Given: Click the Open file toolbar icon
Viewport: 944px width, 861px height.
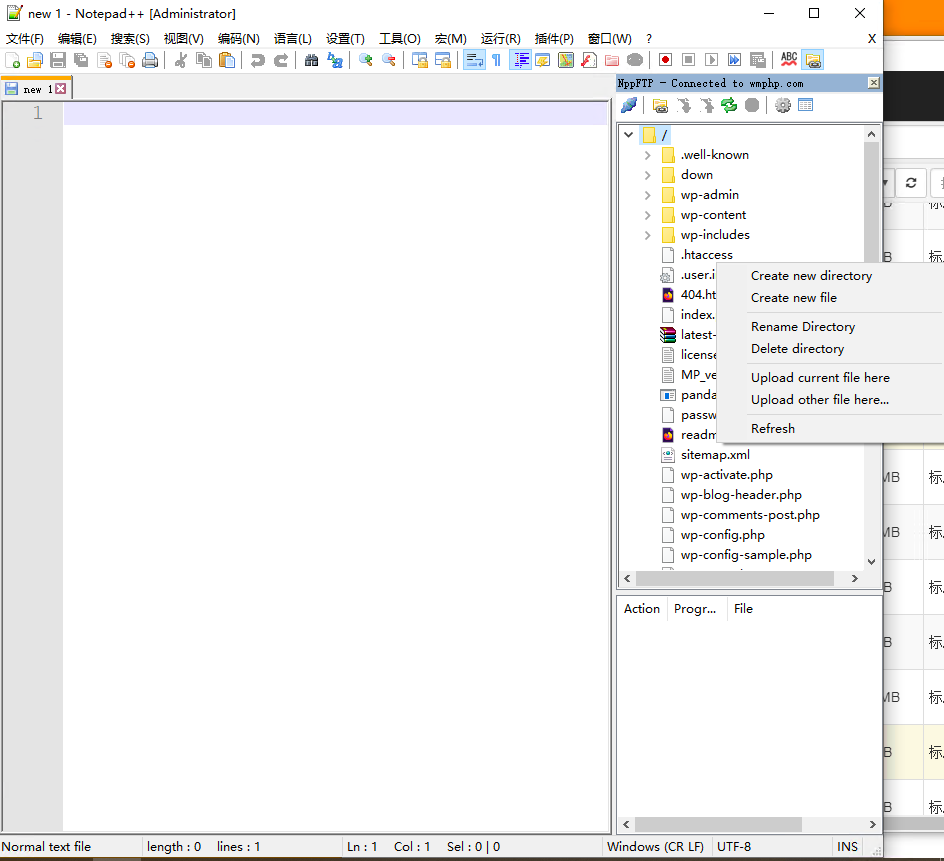Looking at the screenshot, I should (35, 60).
